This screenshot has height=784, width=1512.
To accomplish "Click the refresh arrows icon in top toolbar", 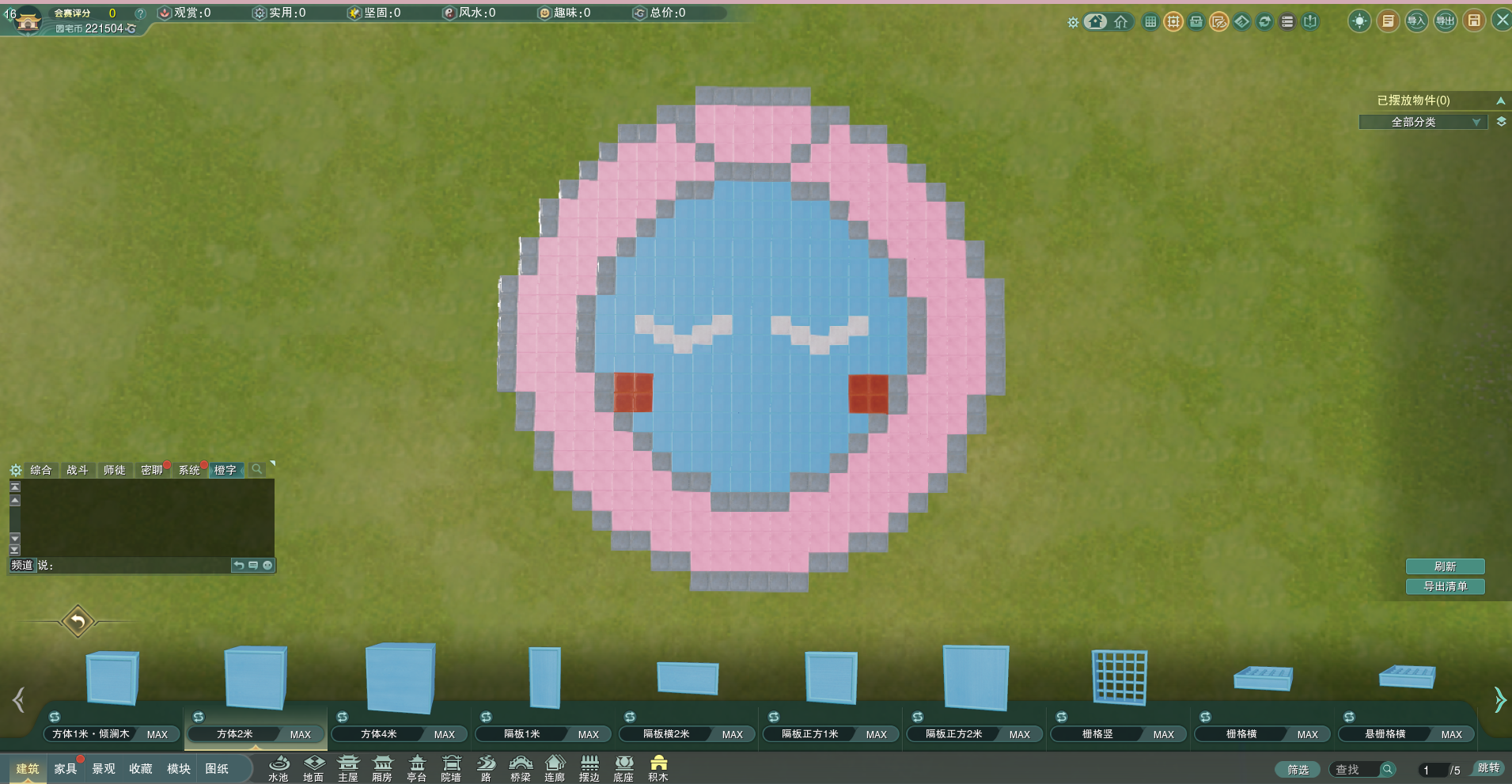I will point(1264,22).
